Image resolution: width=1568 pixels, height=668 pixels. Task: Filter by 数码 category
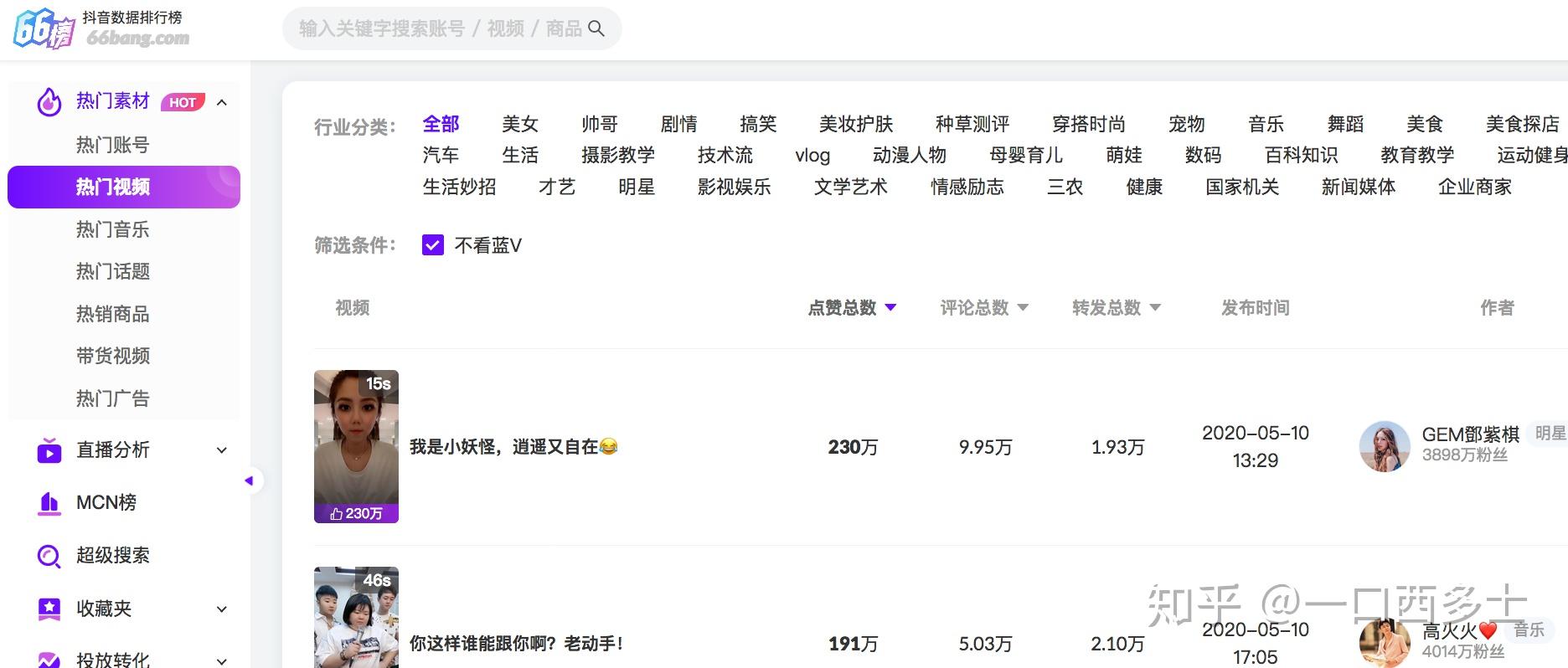[x=1204, y=155]
